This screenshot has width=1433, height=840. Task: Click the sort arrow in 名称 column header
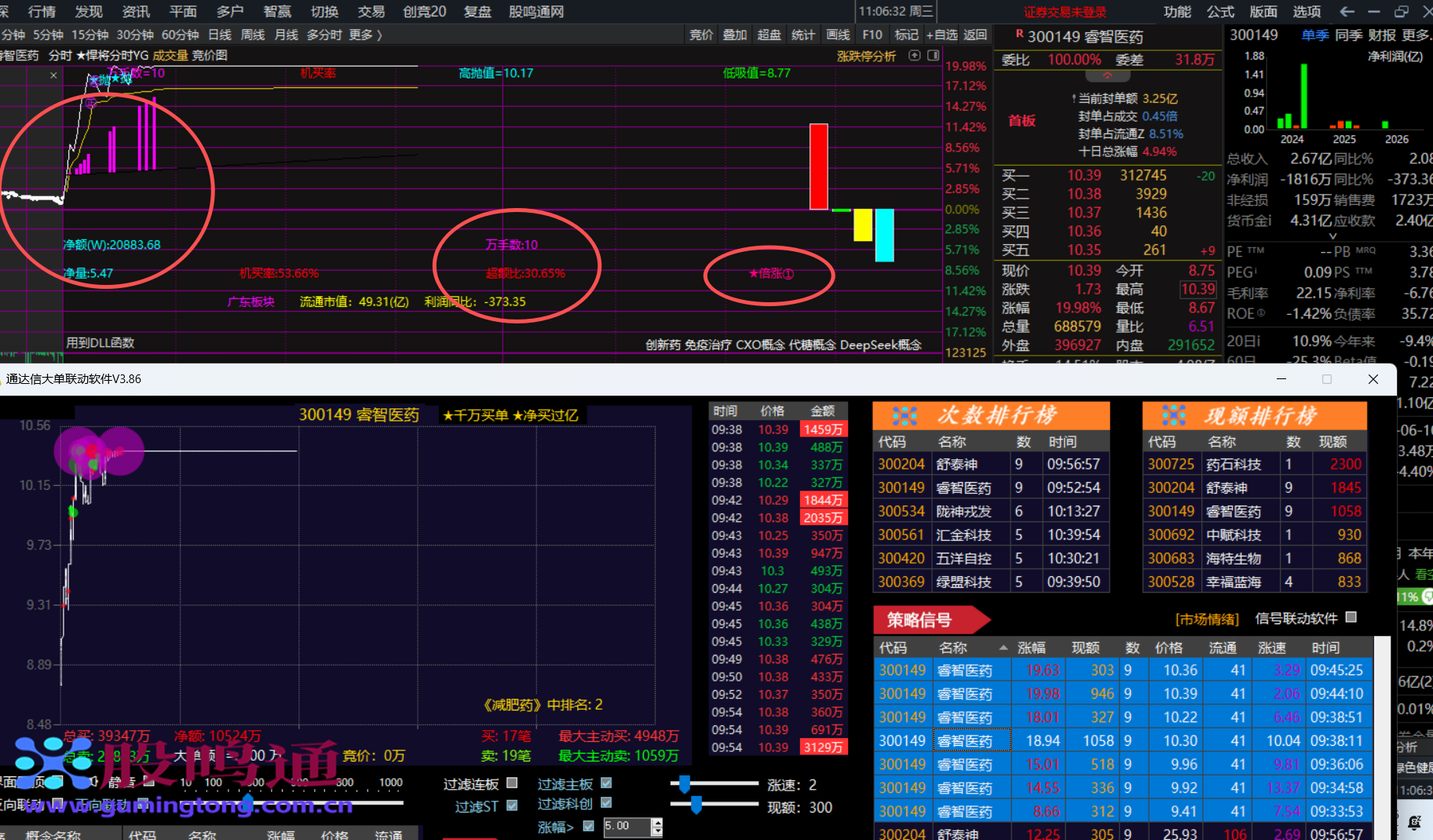click(x=1003, y=648)
